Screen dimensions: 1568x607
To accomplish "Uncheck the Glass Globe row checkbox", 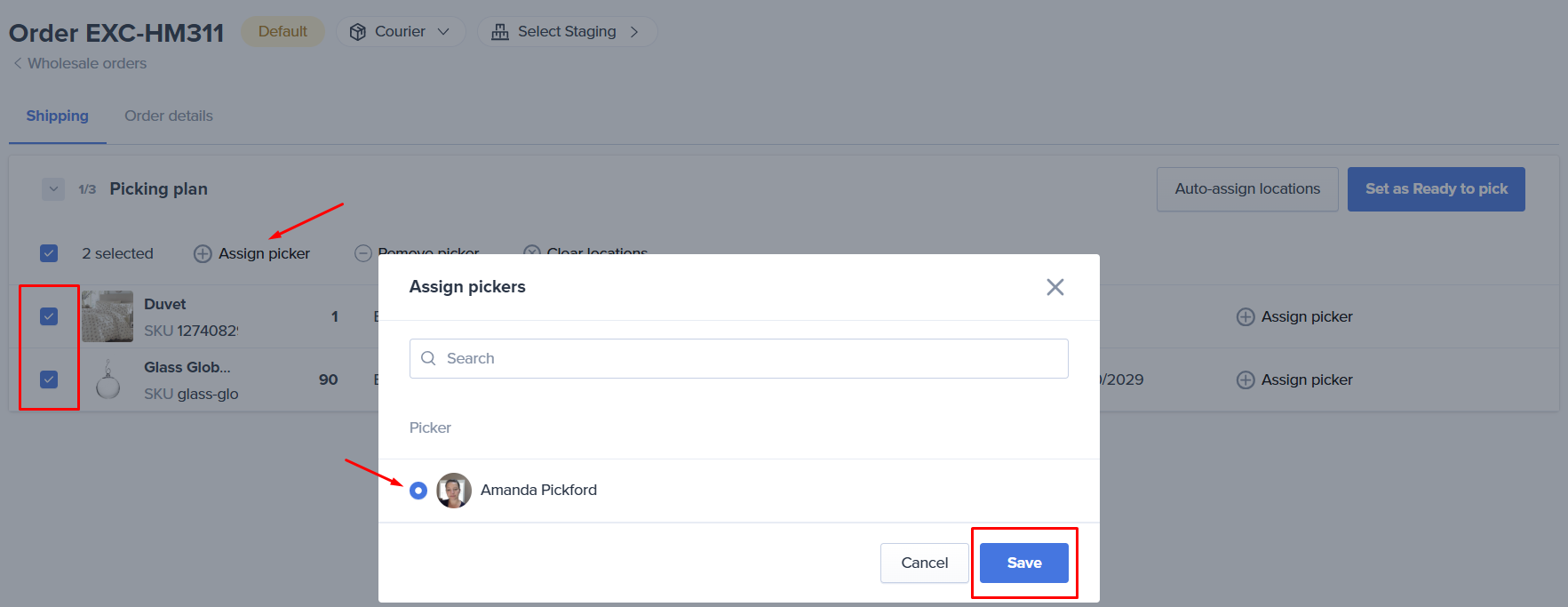I will (x=49, y=379).
